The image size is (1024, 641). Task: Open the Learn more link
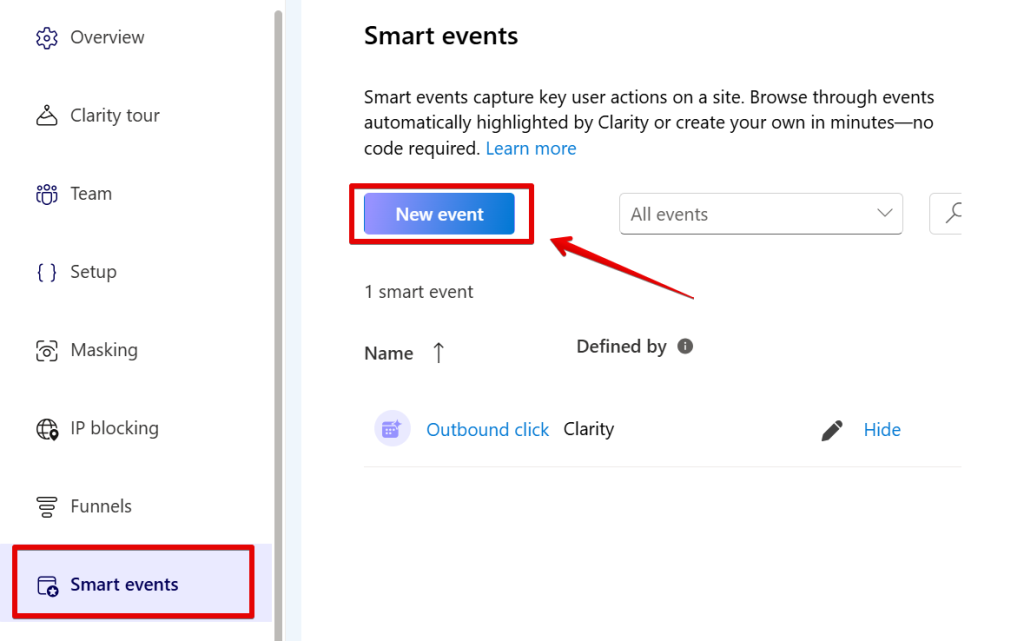point(530,148)
